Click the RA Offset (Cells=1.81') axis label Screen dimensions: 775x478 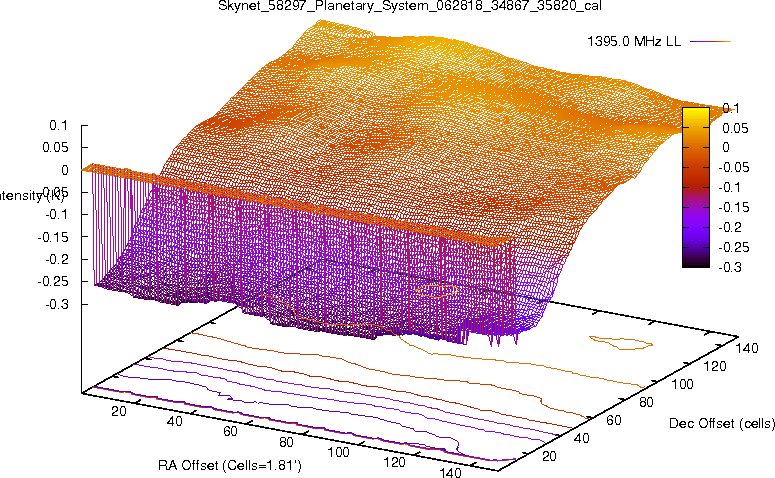point(230,465)
